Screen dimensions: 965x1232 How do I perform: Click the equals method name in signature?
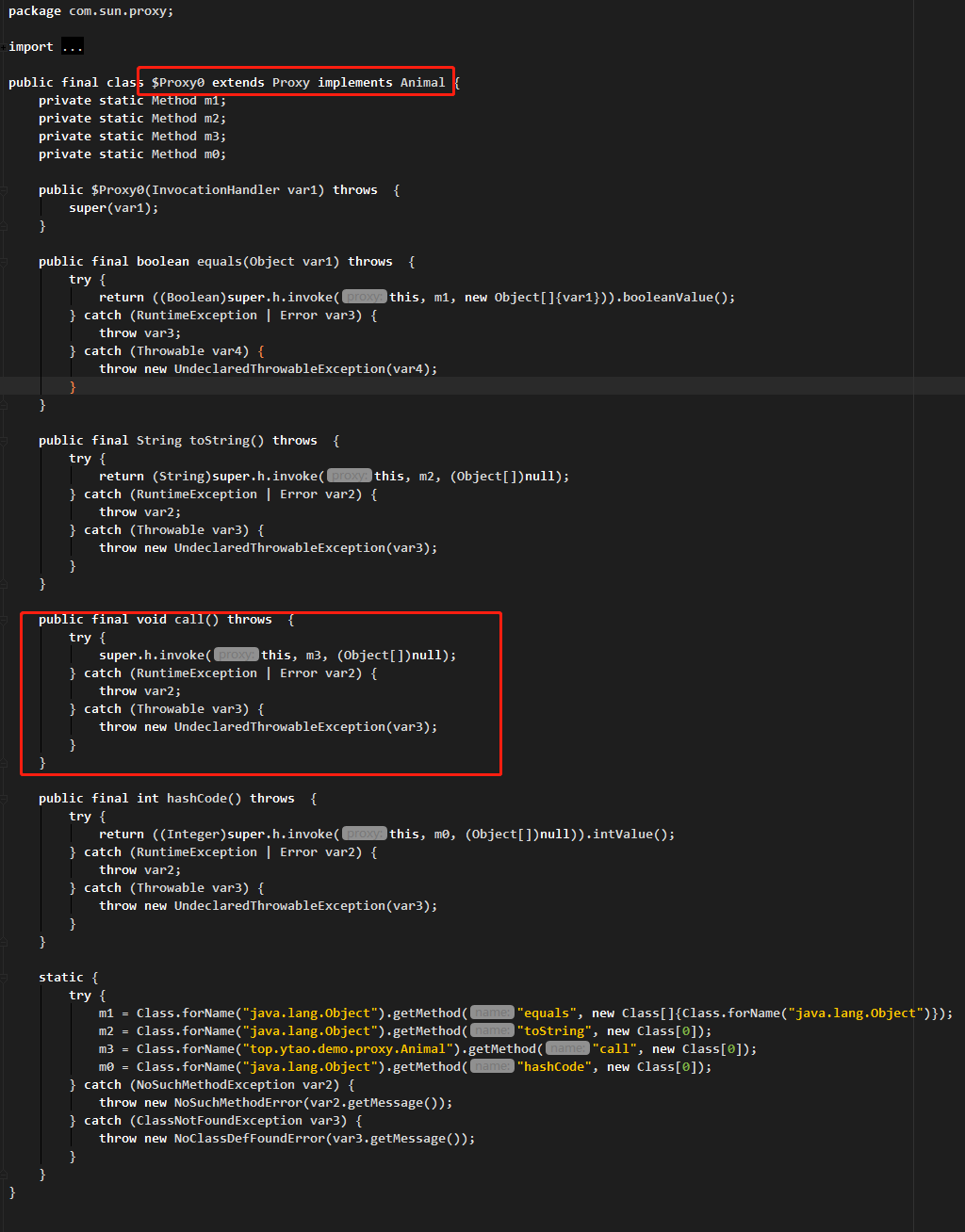point(220,262)
